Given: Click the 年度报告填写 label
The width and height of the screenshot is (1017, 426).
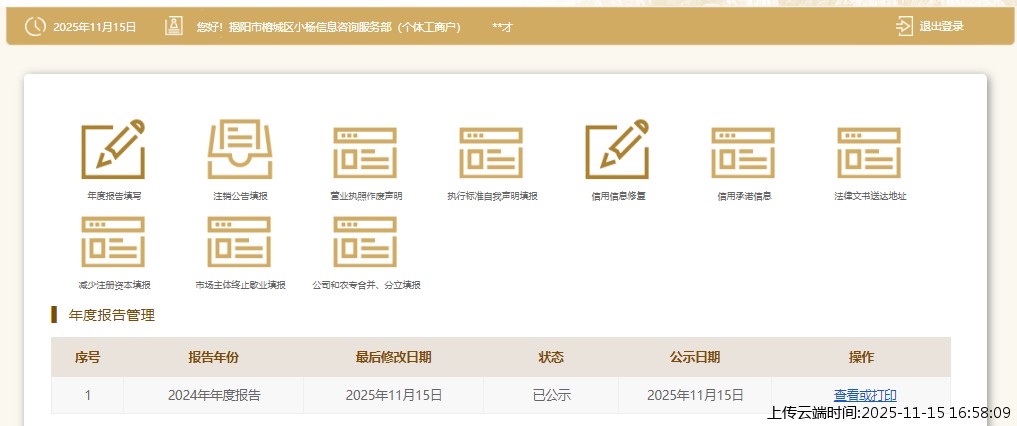Looking at the screenshot, I should point(114,196).
